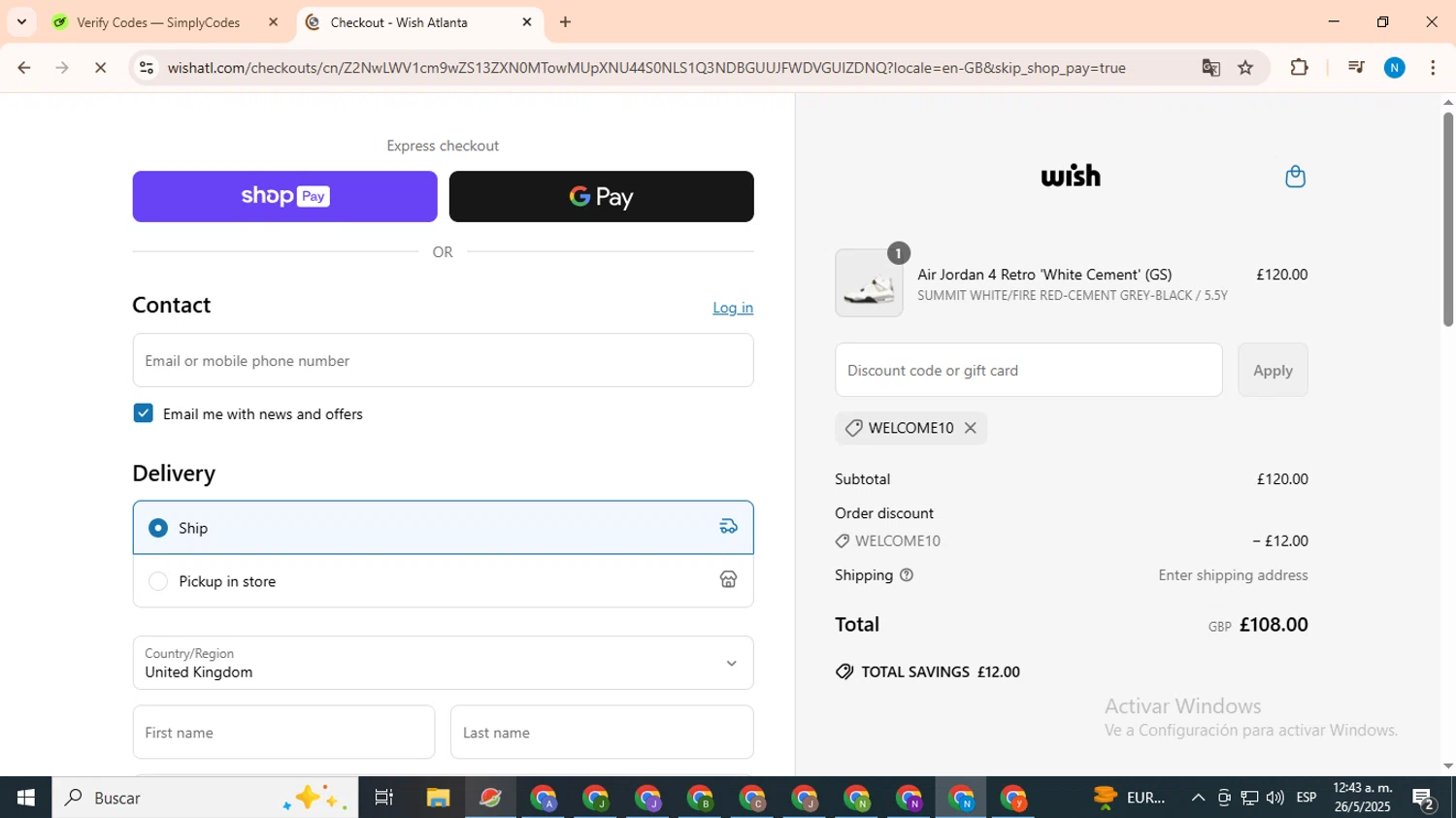
Task: Click the wish store logo
Action: (x=1071, y=176)
